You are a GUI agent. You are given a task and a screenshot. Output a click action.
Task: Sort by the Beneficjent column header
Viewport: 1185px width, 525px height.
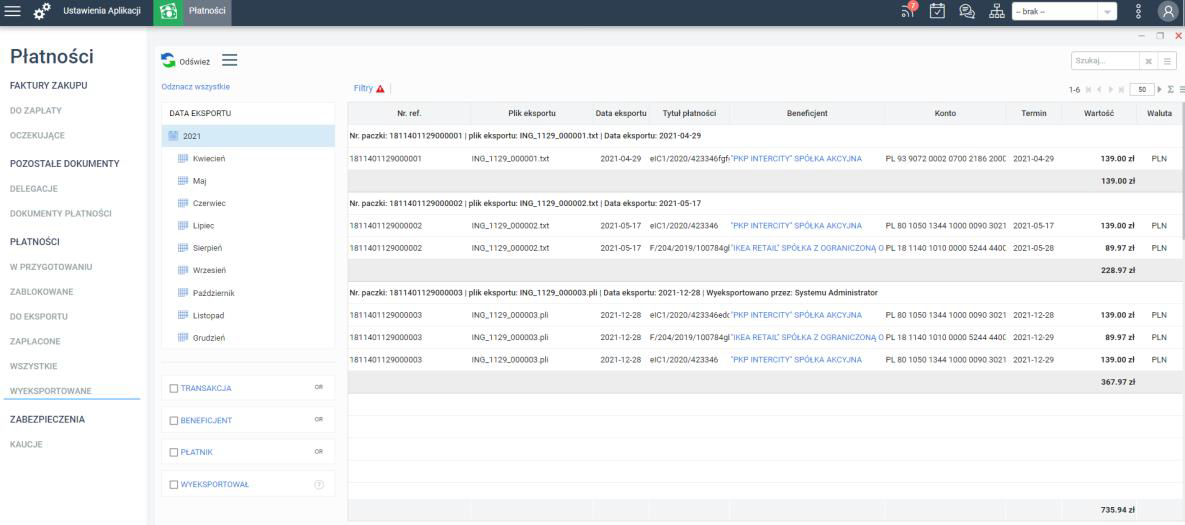tap(807, 113)
